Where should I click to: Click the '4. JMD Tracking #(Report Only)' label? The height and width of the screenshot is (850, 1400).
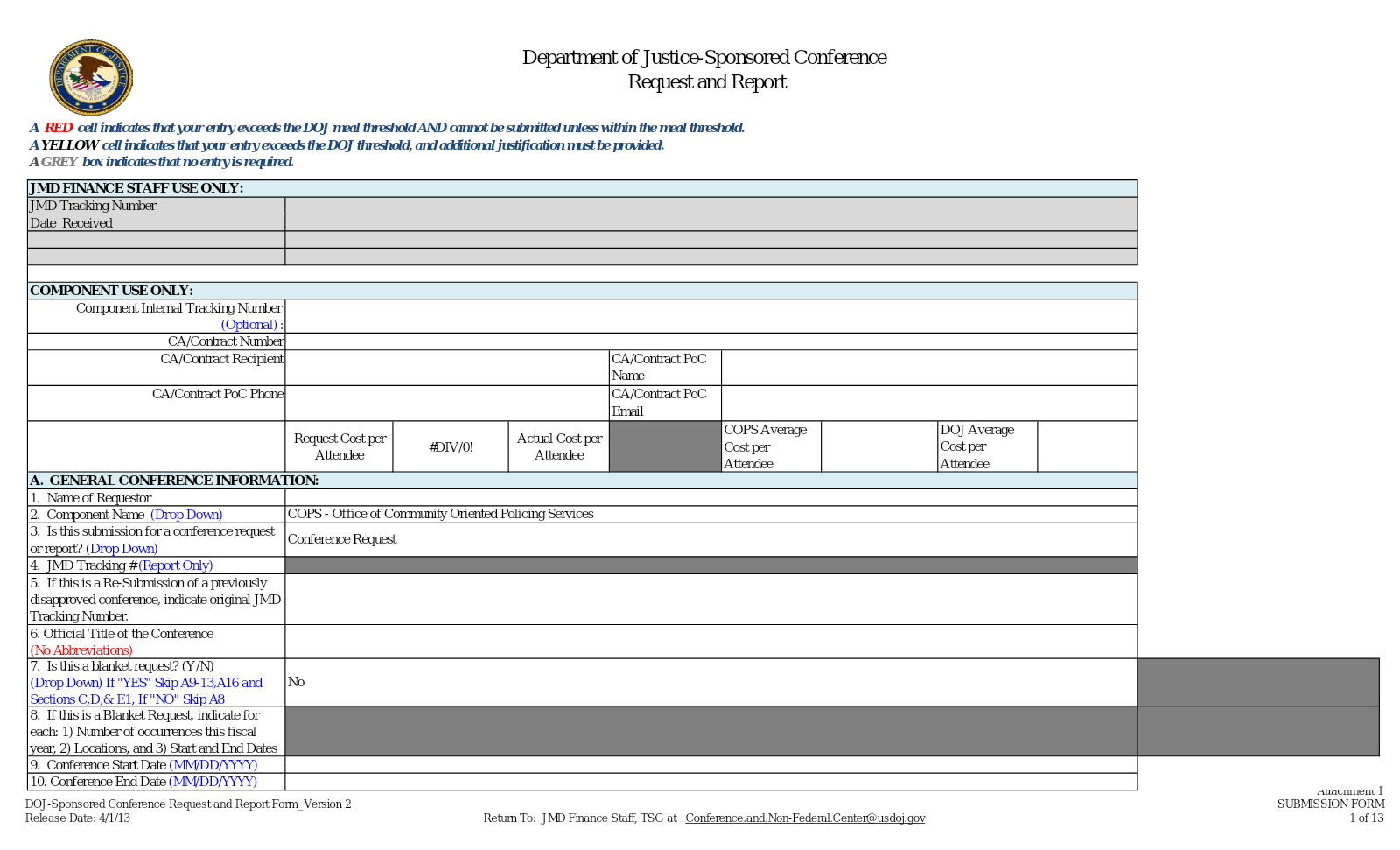122,565
